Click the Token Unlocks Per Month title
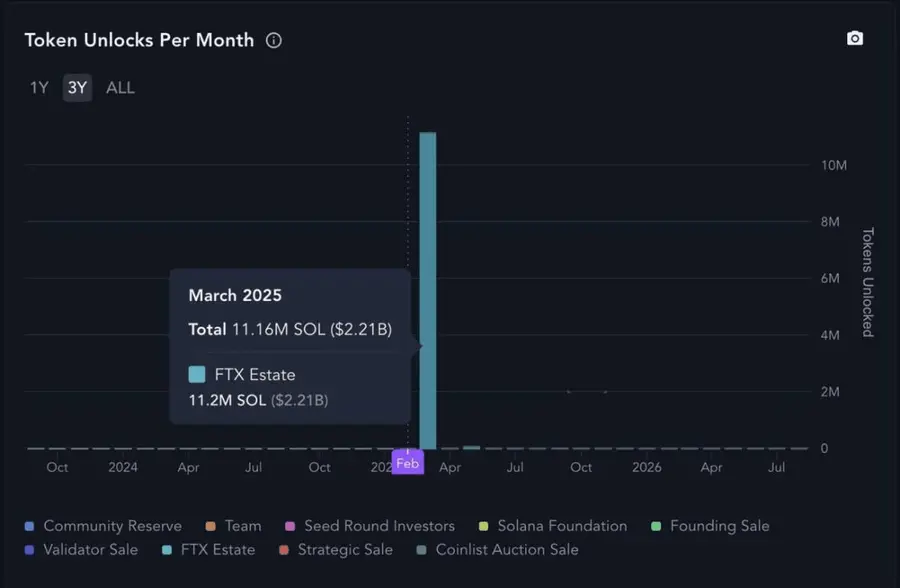Viewport: 900px width, 588px height. [139, 41]
